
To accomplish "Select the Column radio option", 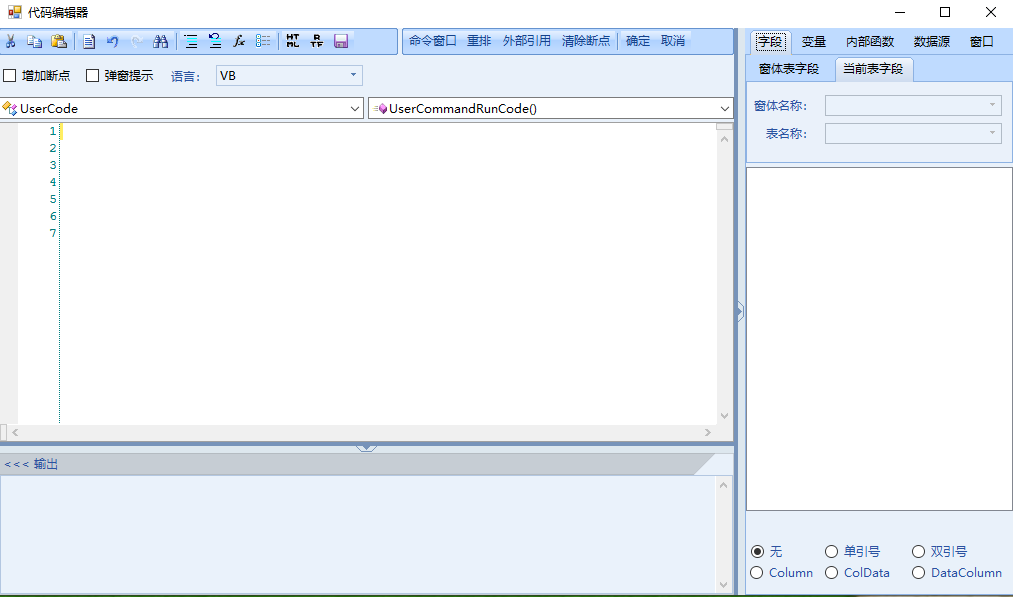I will pos(757,572).
